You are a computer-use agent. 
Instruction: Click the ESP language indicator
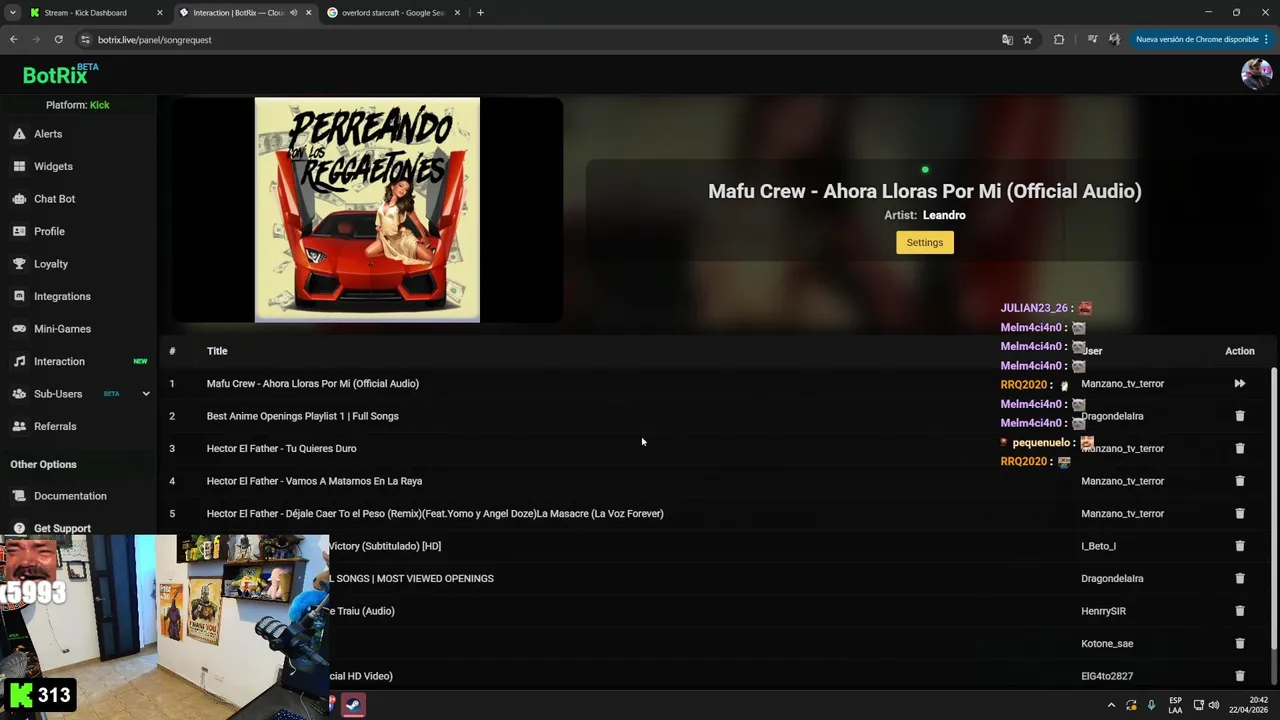[x=1175, y=705]
